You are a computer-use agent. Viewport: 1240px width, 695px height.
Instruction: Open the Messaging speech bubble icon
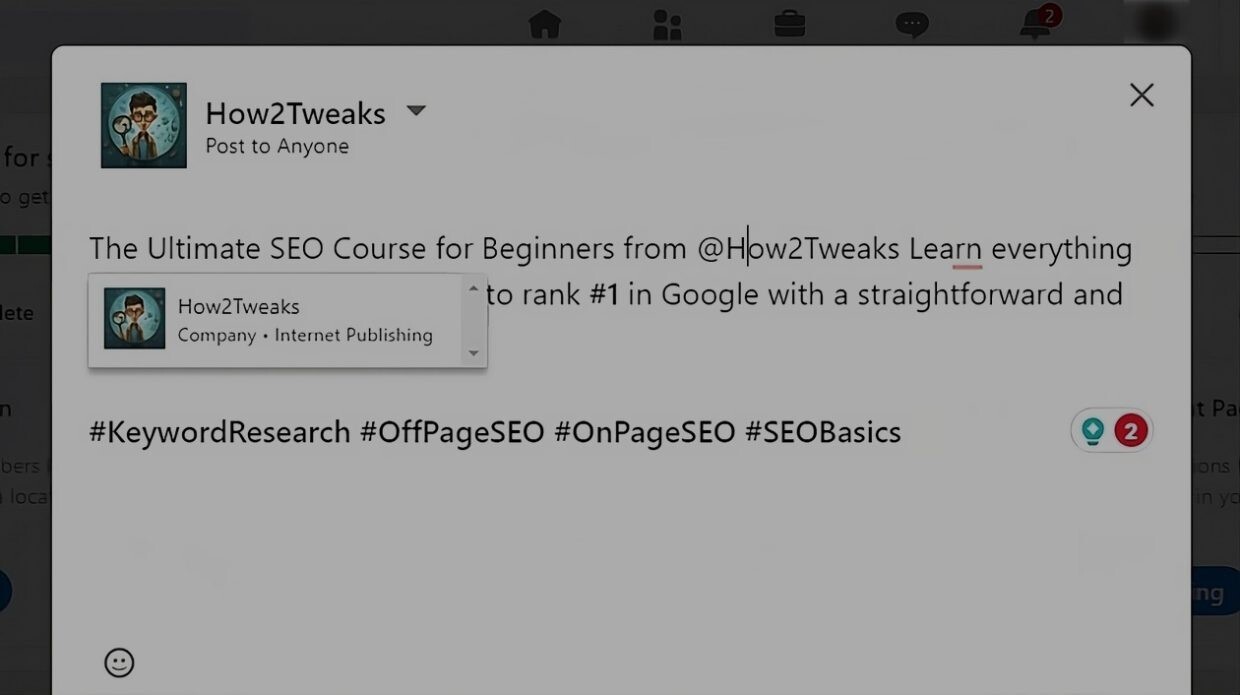tap(912, 25)
